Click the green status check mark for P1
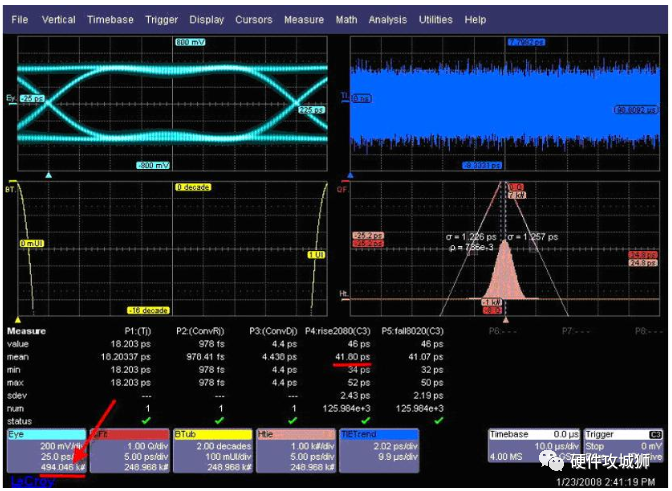This screenshot has width=672, height=491. pyautogui.click(x=146, y=421)
